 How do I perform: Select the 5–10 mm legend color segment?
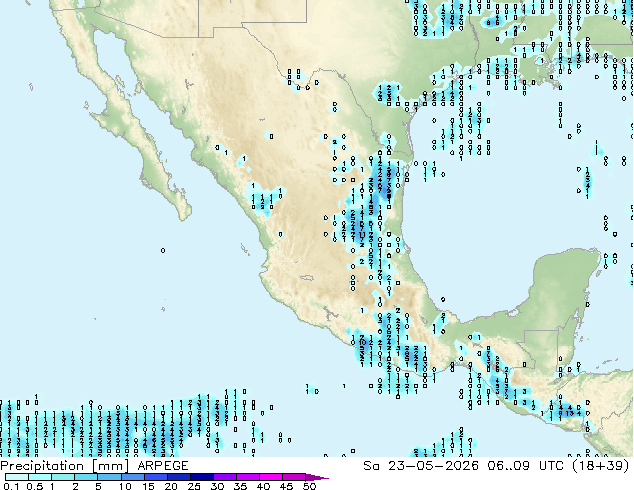point(109,477)
